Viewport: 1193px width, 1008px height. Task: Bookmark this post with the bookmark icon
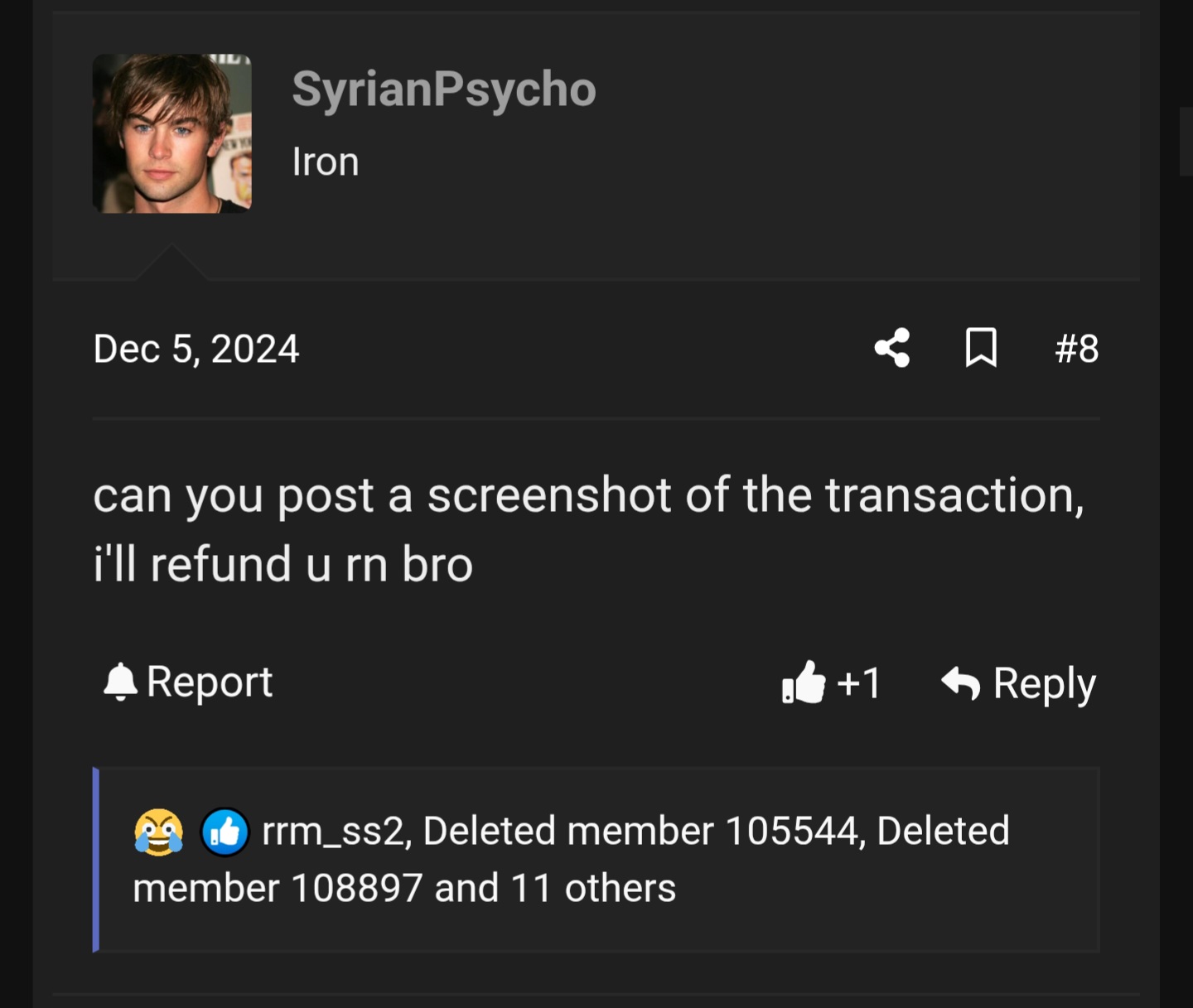click(981, 348)
